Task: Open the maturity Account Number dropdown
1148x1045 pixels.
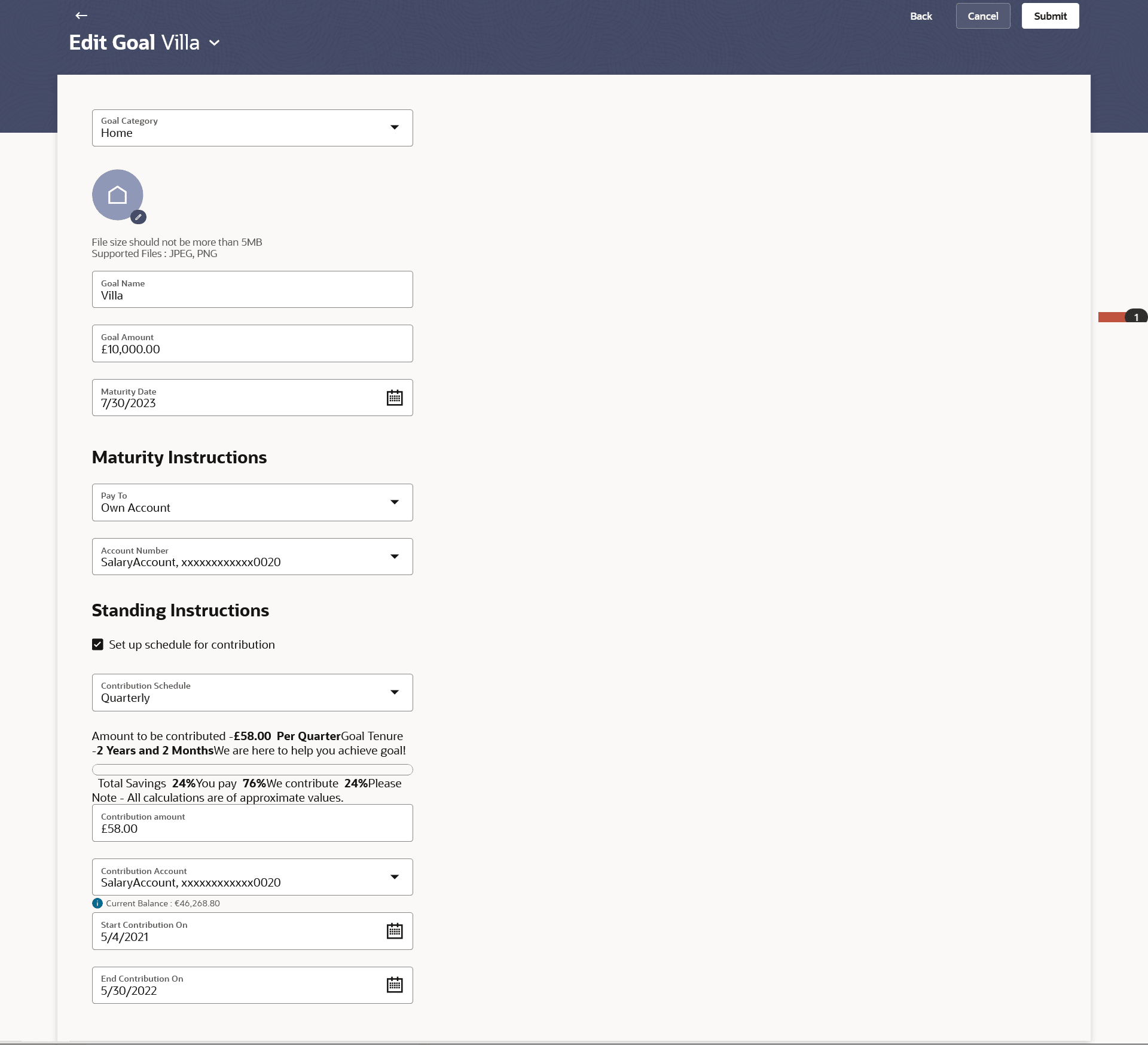Action: 394,557
